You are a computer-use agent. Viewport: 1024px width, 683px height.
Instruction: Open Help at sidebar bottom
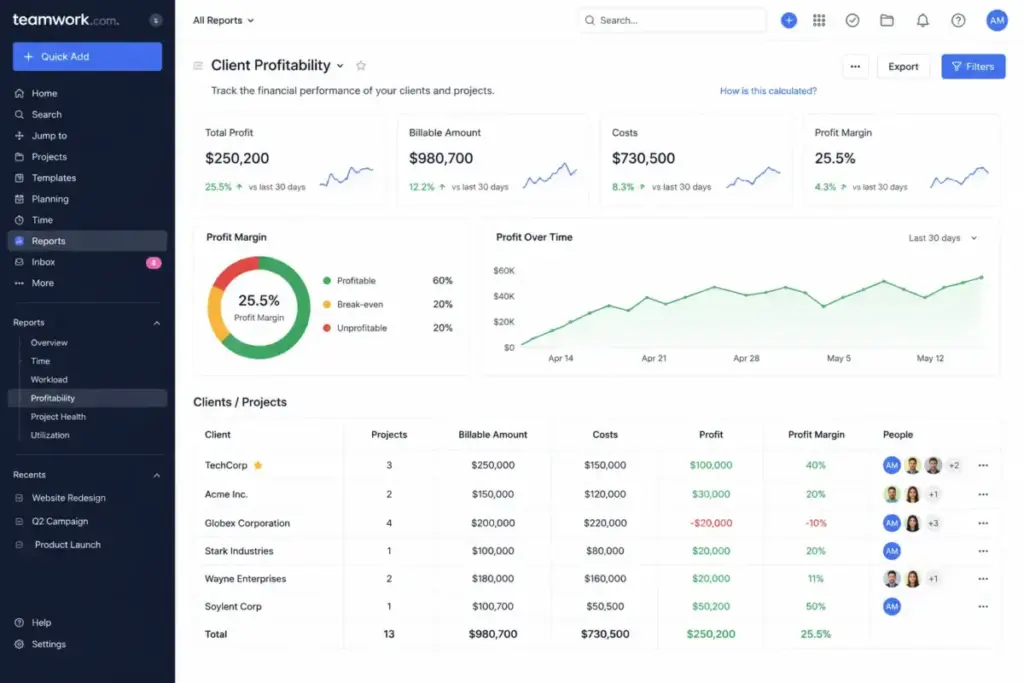[x=41, y=623]
